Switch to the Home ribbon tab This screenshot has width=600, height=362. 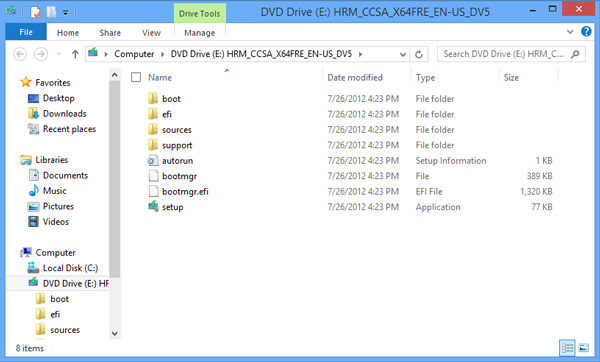coord(68,33)
